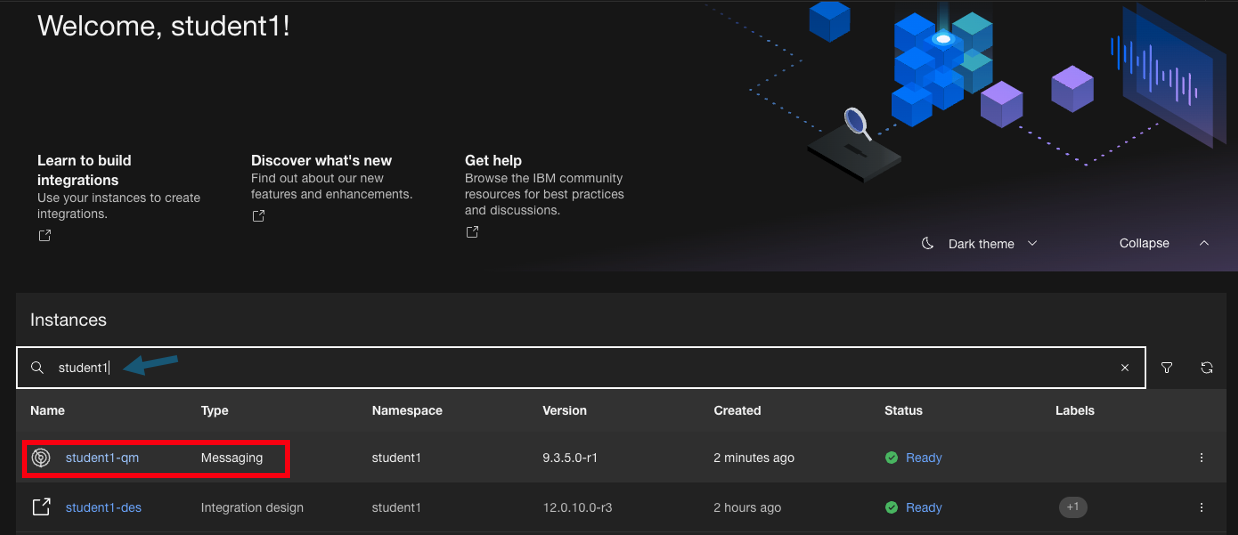Click the search magnifier icon in Instances
The width and height of the screenshot is (1238, 535).
[37, 368]
